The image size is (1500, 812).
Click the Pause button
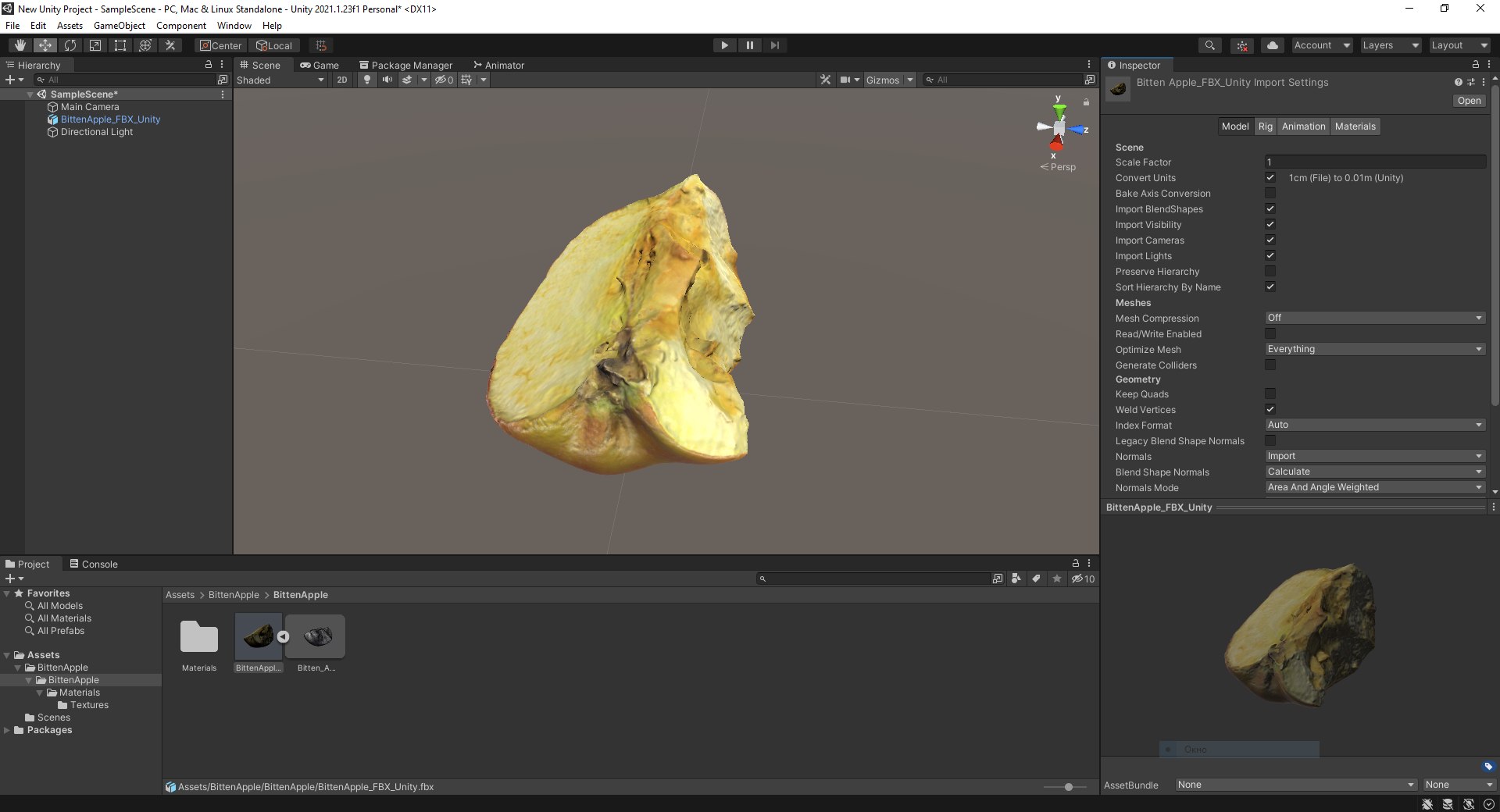coord(749,45)
